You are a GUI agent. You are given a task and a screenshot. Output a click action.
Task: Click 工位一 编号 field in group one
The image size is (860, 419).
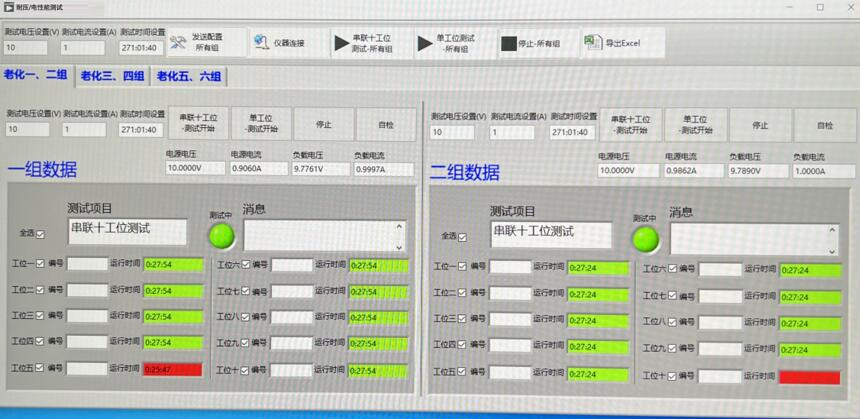coord(87,265)
